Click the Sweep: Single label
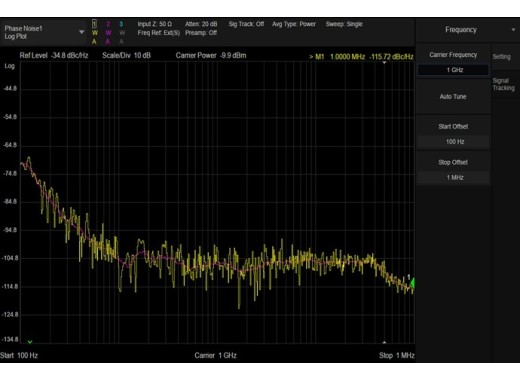This screenshot has height=380, width=520. pyautogui.click(x=344, y=24)
